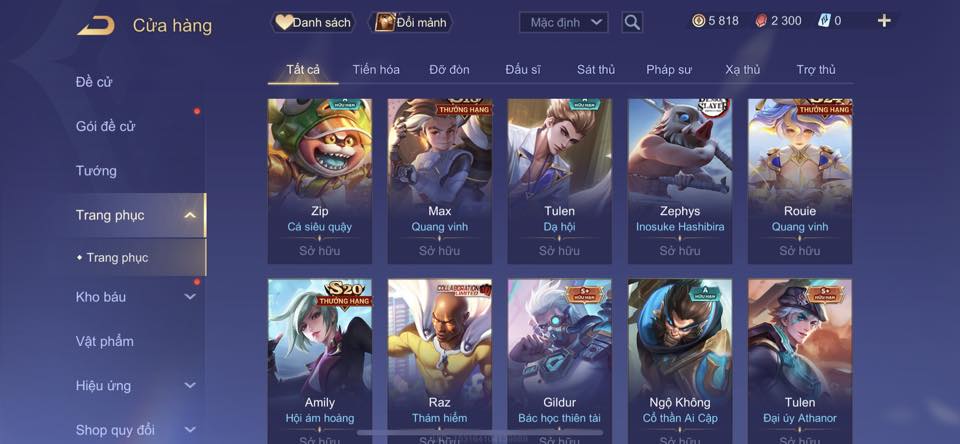
Task: Expand the Shop quy đổi section
Action: tap(190, 429)
